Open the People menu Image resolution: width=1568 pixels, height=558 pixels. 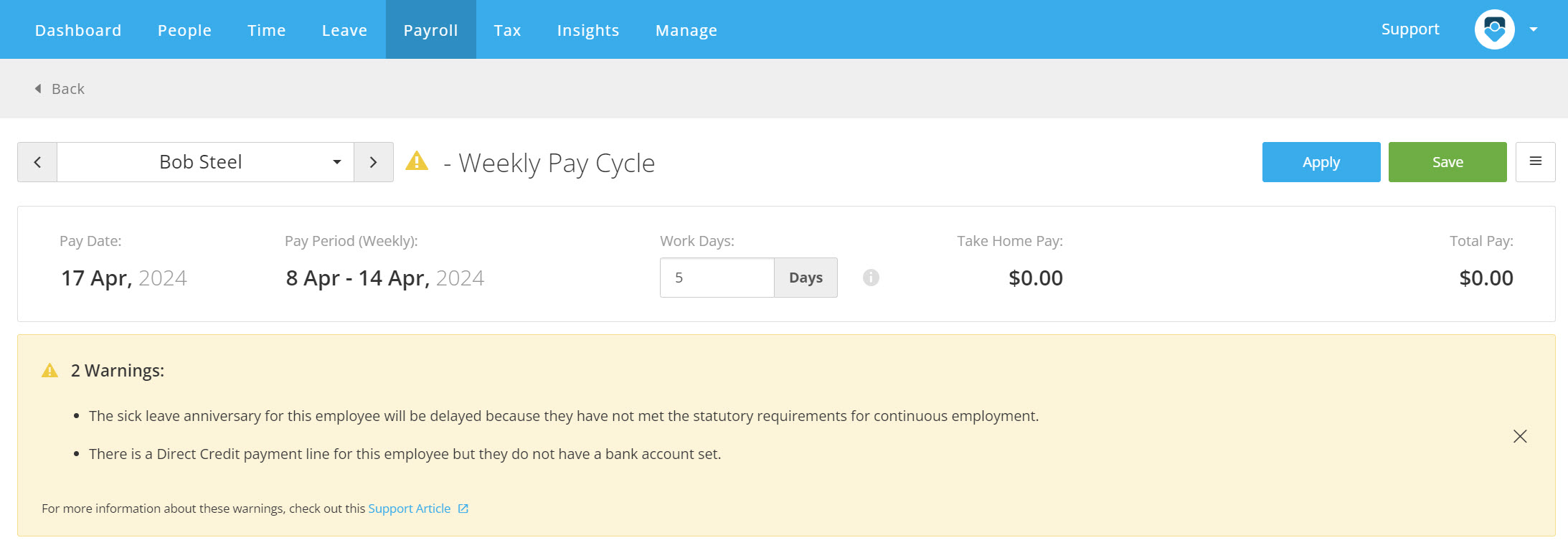click(184, 30)
